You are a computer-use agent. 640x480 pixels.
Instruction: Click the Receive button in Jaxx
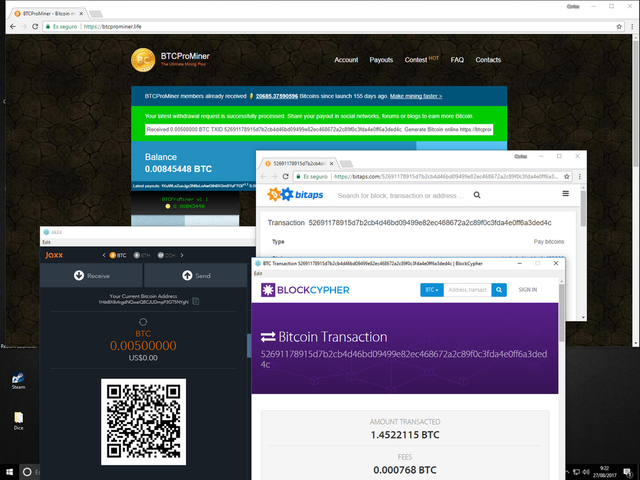pos(91,276)
